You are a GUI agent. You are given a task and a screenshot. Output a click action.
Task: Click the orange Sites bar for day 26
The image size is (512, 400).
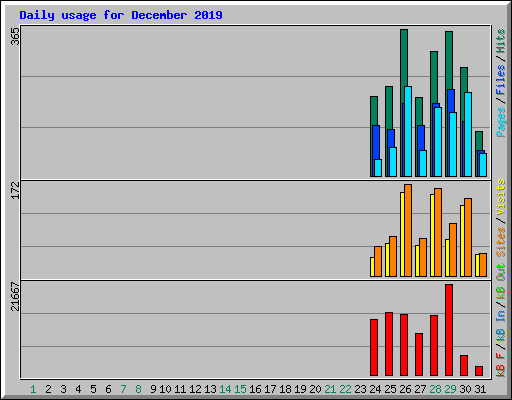[x=408, y=230]
